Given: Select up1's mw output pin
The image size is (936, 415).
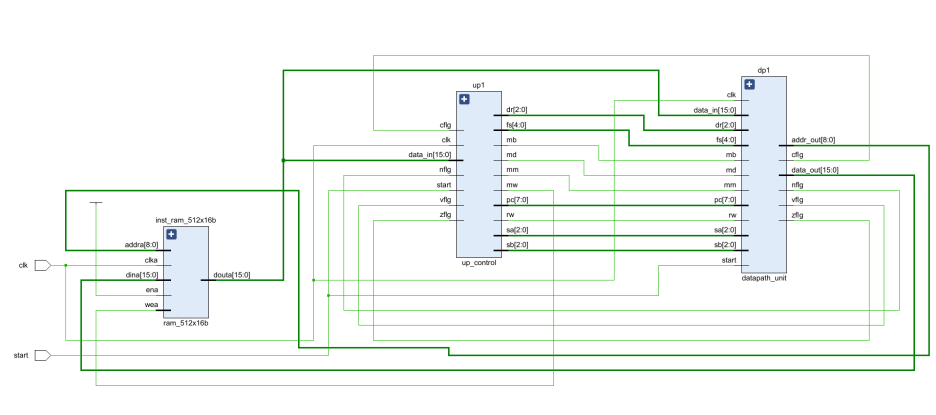Looking at the screenshot, I should [512, 185].
